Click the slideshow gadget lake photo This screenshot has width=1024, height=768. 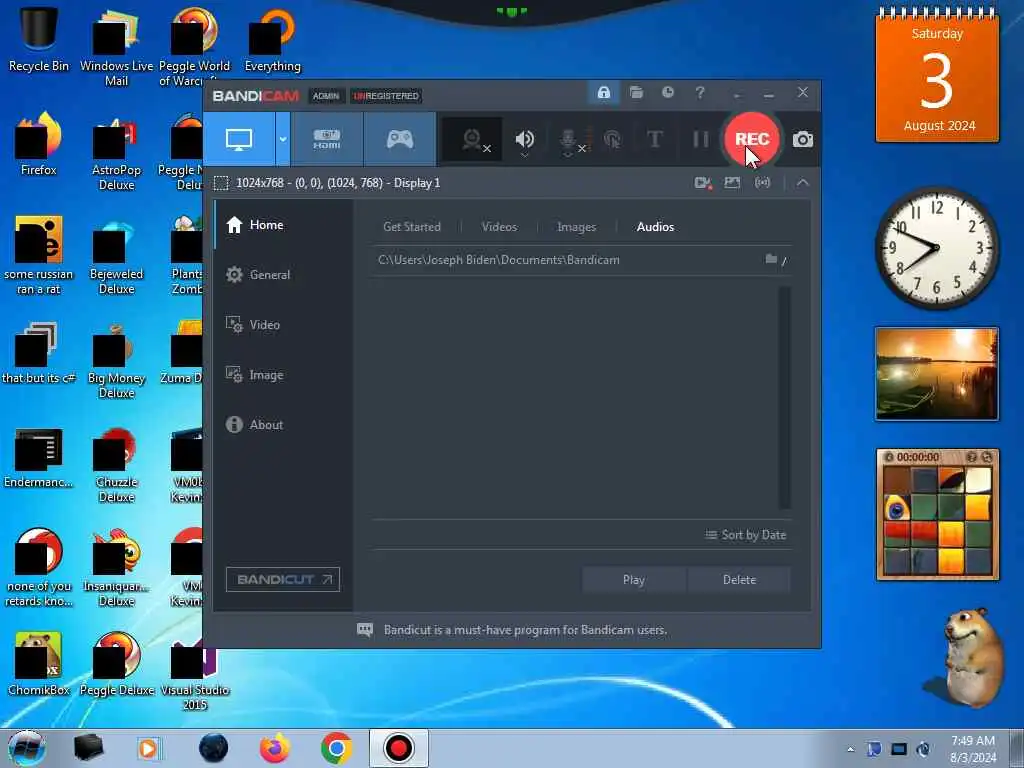(x=937, y=374)
